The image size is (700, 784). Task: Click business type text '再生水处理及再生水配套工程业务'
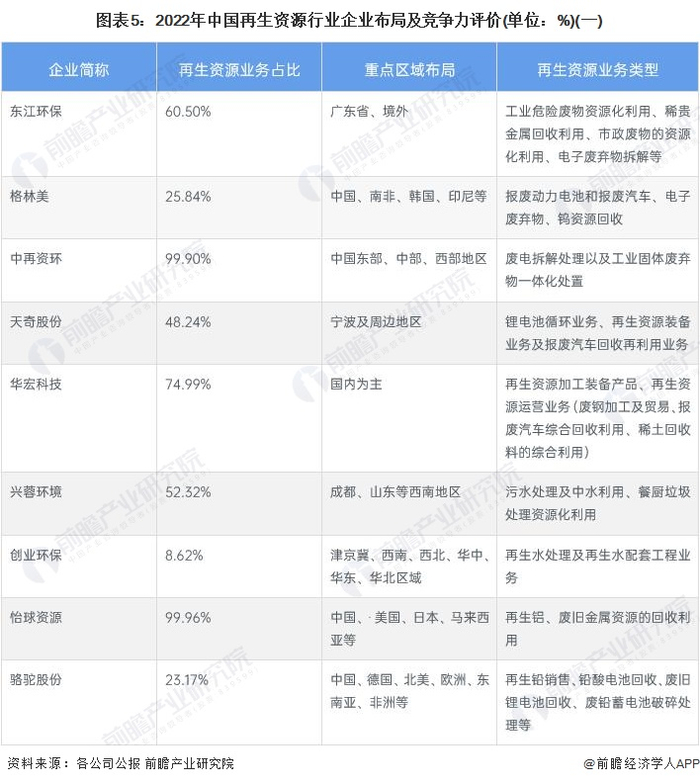tap(598, 566)
